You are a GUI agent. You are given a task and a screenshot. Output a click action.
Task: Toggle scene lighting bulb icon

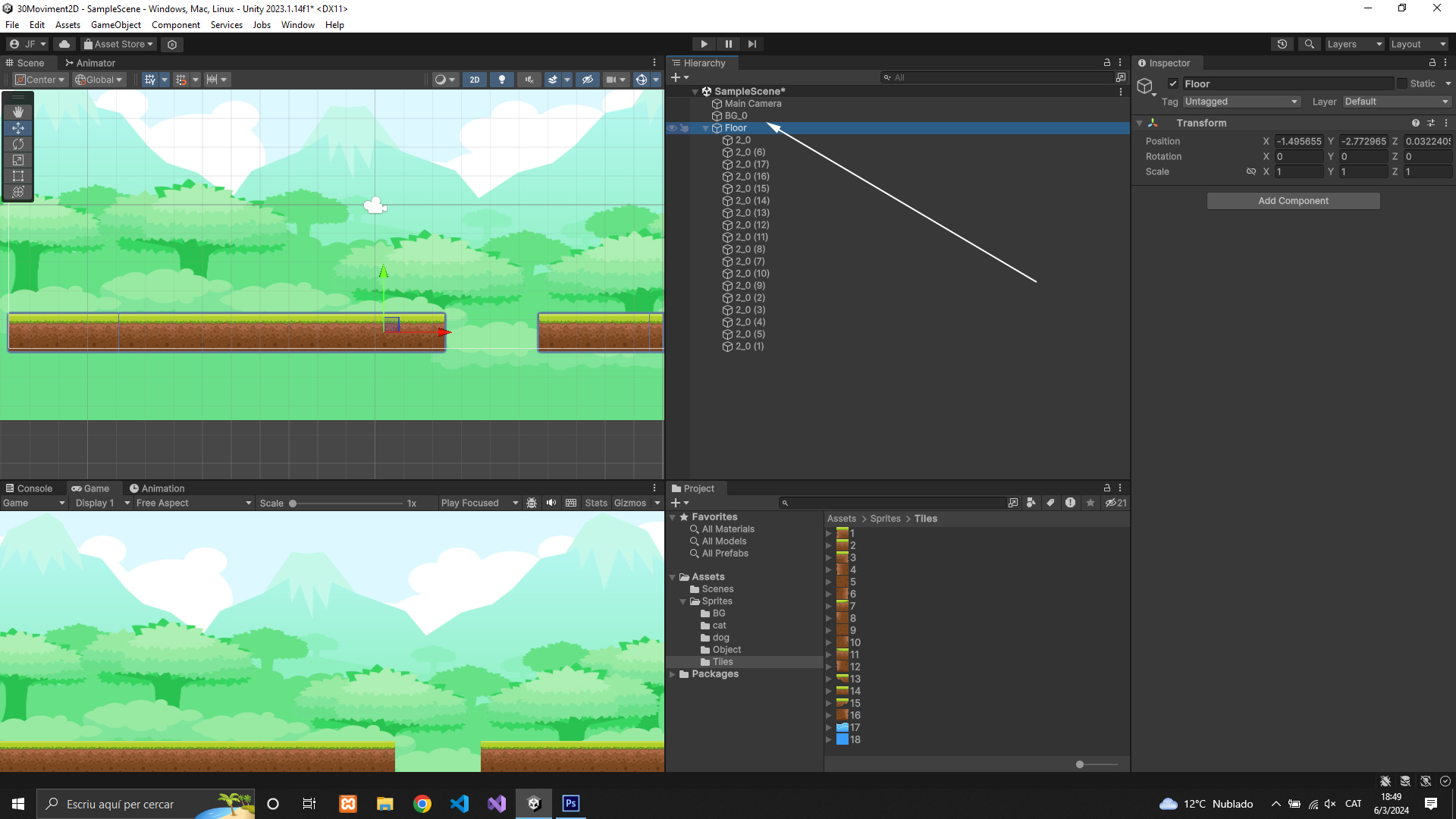(501, 80)
